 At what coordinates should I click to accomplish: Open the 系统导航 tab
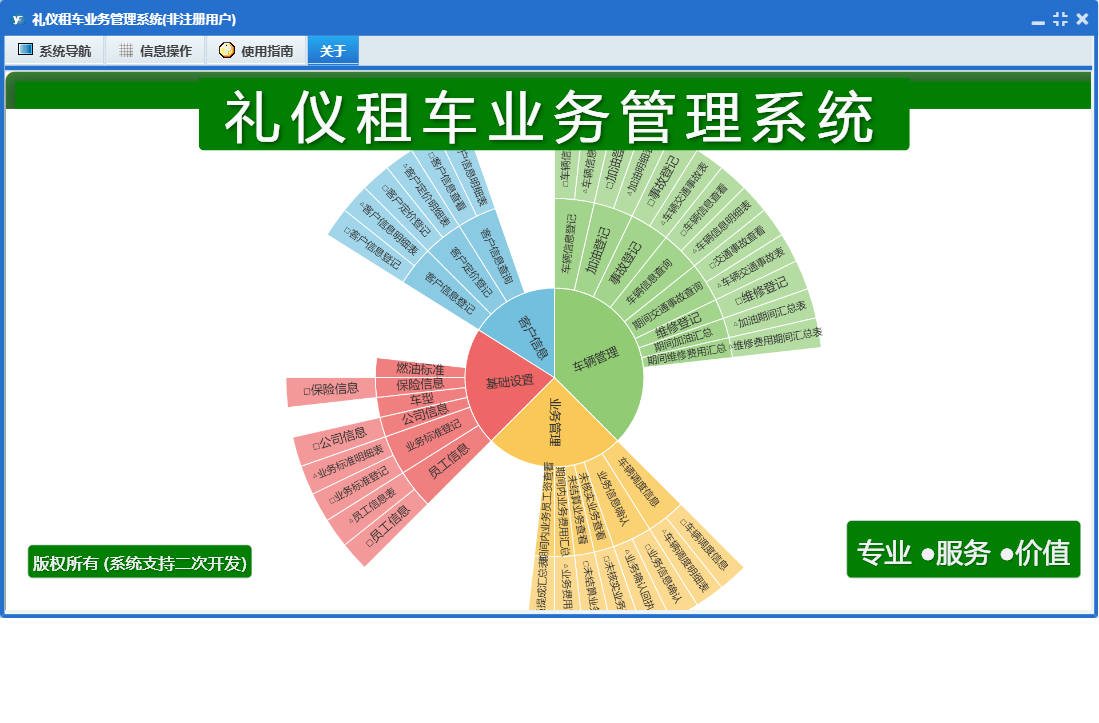(x=55, y=50)
